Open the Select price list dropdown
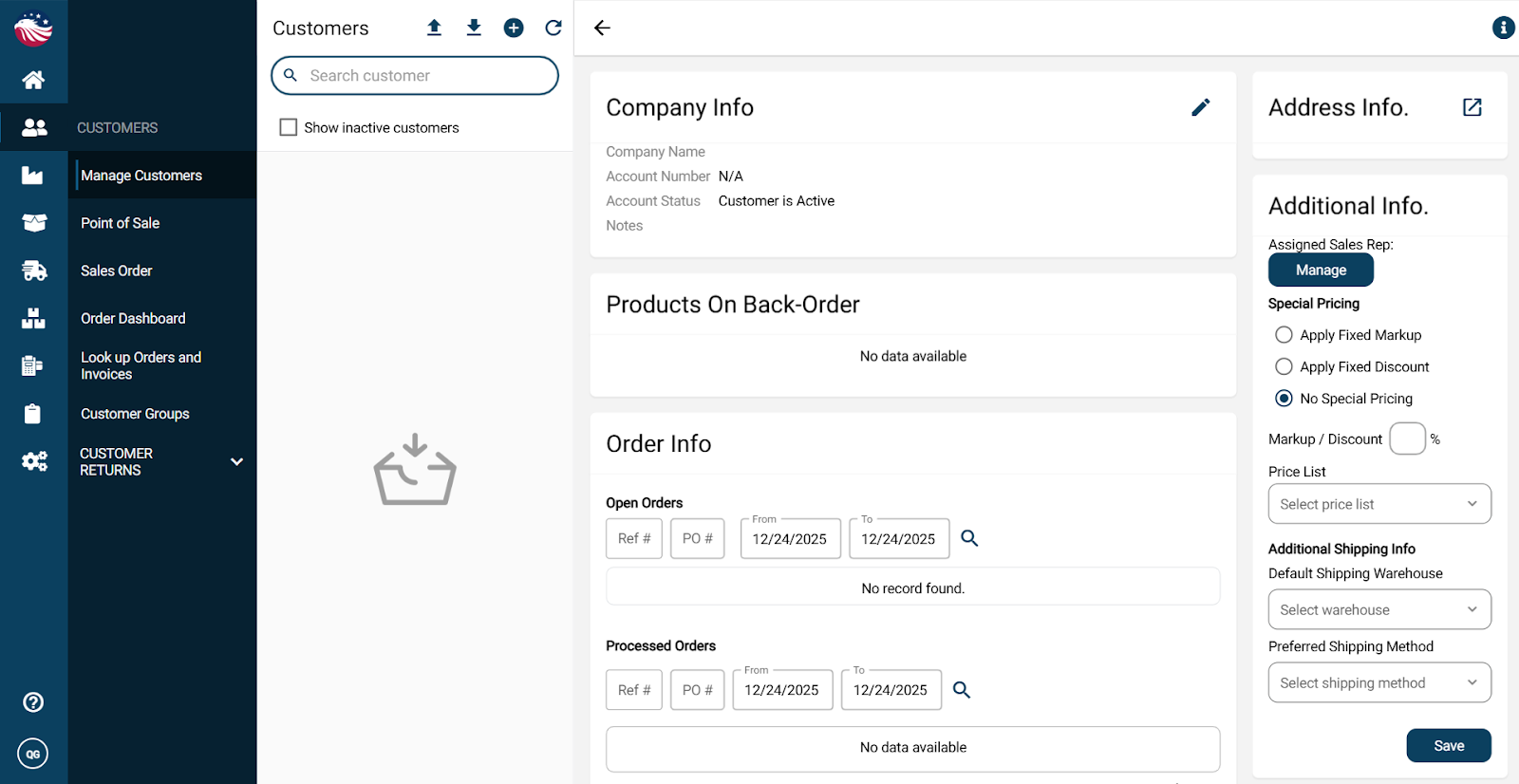The image size is (1519, 784). tap(1378, 504)
